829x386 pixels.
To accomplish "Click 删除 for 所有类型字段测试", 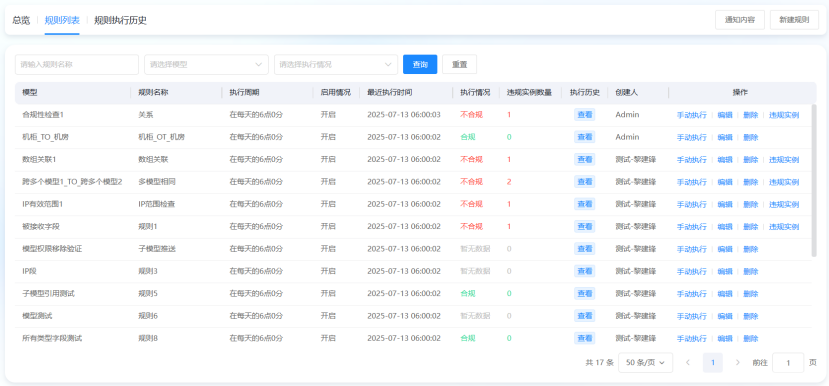I will pos(751,338).
